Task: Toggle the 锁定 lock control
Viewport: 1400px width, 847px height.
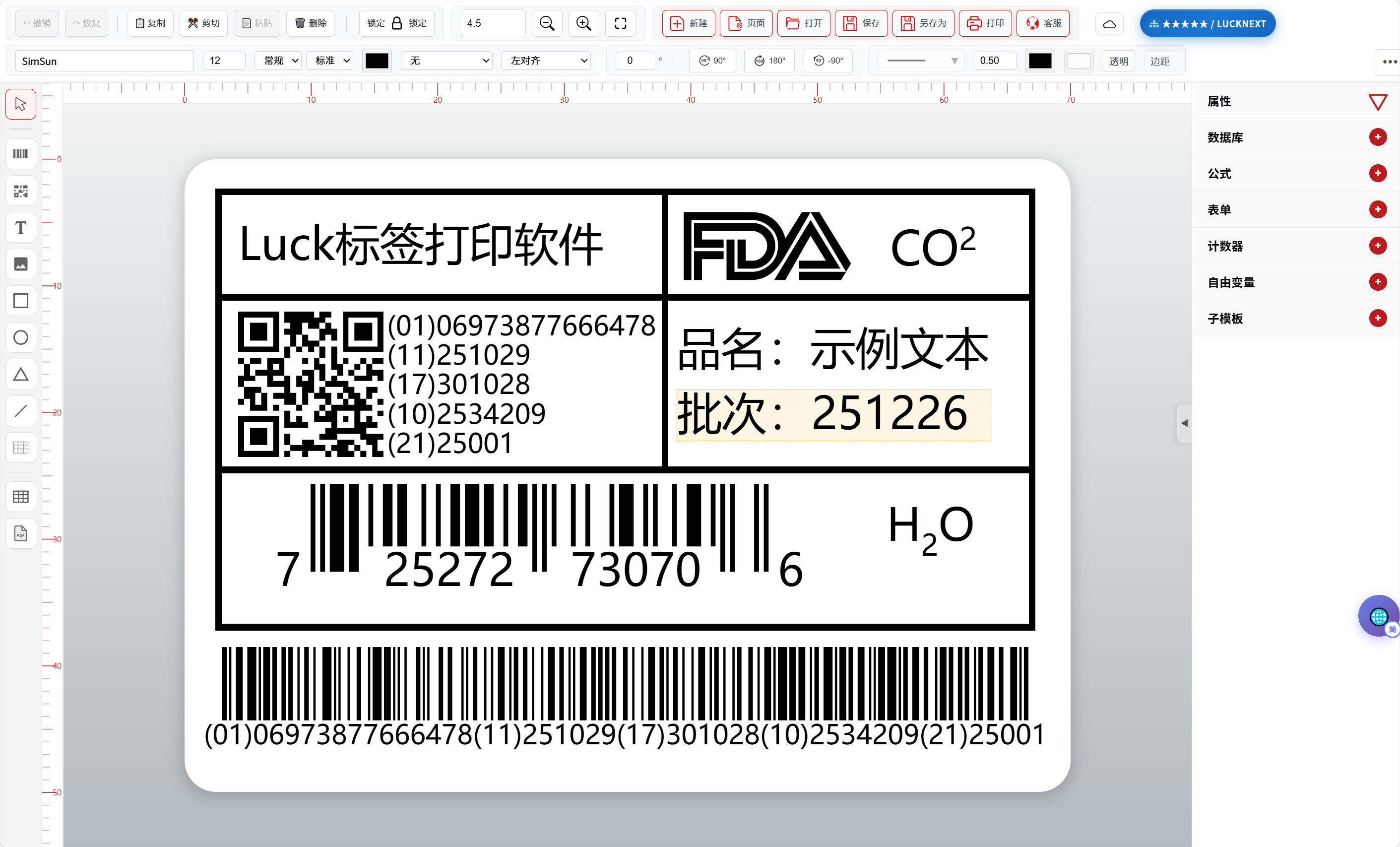Action: coord(396,23)
